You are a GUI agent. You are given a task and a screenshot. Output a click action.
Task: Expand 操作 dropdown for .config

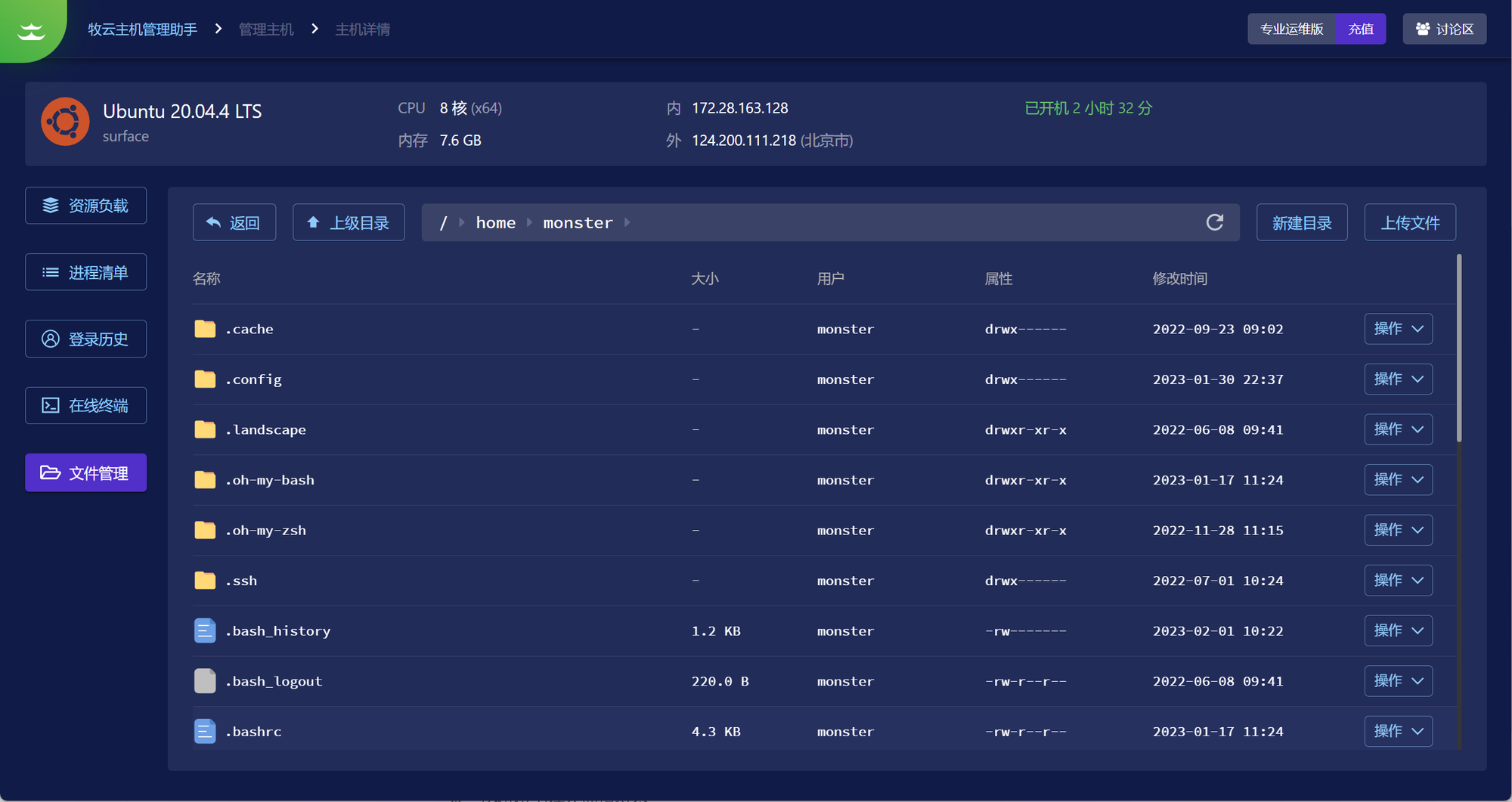pyautogui.click(x=1398, y=379)
